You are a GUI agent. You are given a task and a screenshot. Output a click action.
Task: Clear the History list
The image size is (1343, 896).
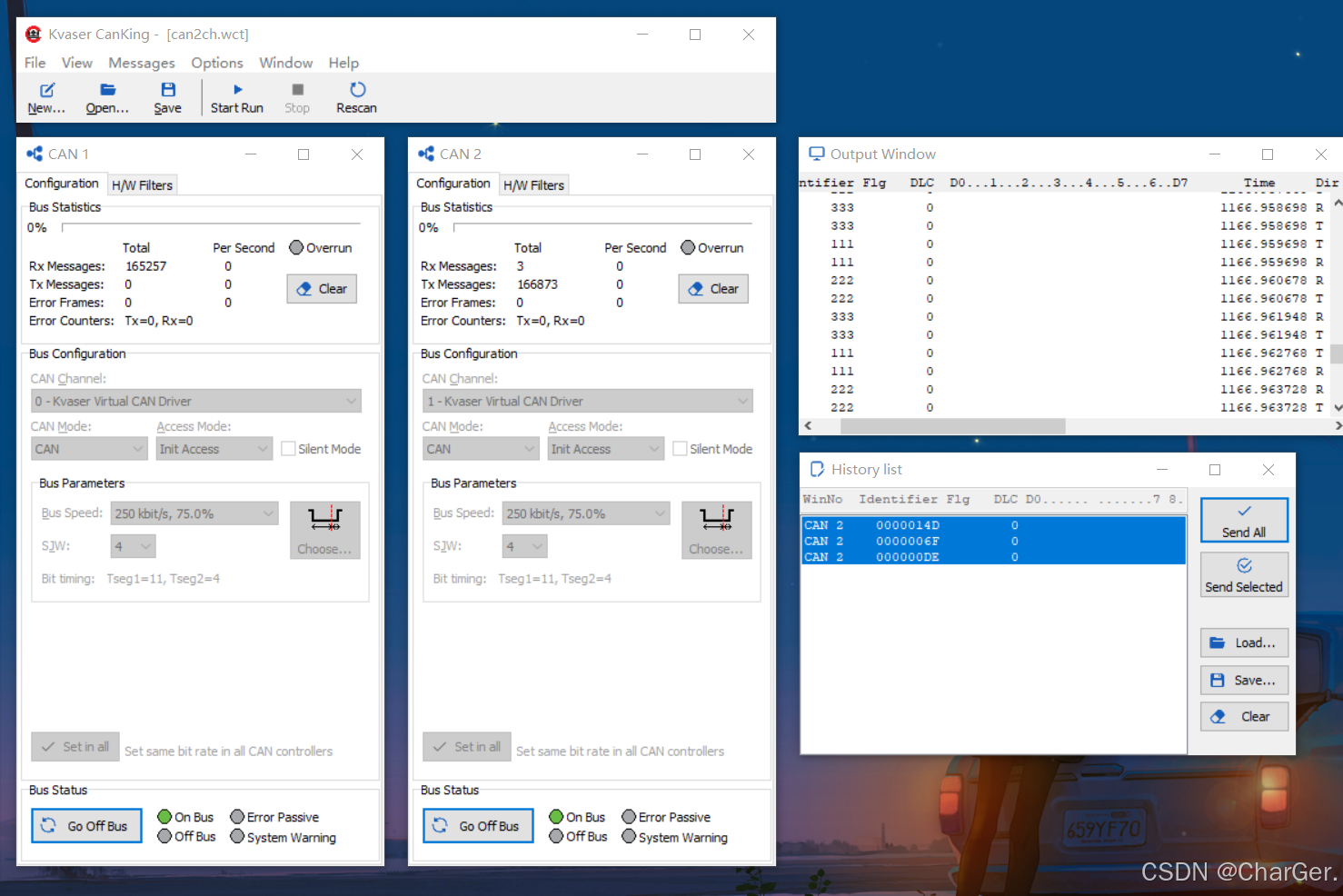tap(1244, 717)
